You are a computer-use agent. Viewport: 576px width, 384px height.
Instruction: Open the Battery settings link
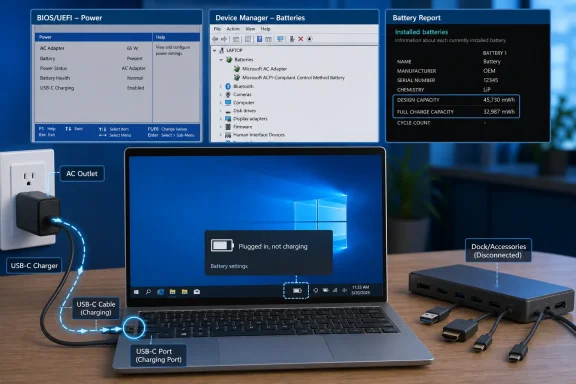229,266
